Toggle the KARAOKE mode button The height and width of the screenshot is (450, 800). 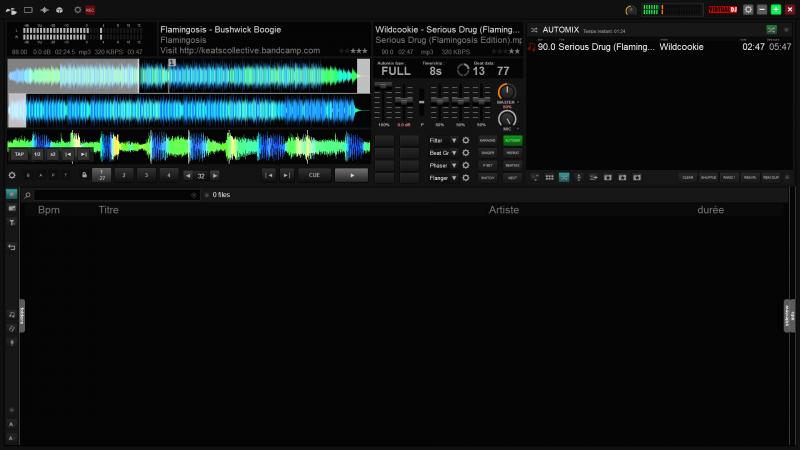click(x=487, y=140)
